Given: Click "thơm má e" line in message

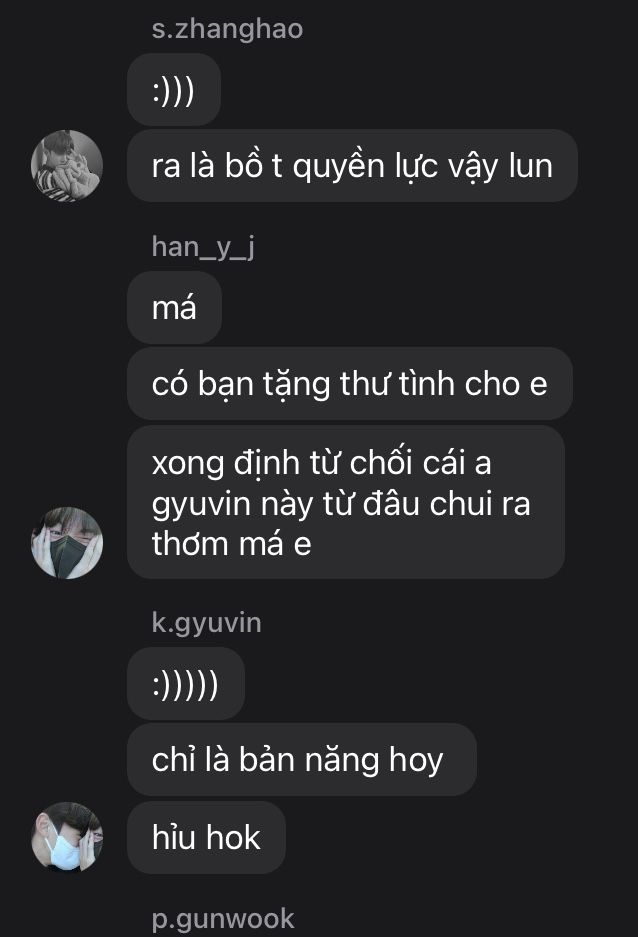Looking at the screenshot, I should point(232,544).
